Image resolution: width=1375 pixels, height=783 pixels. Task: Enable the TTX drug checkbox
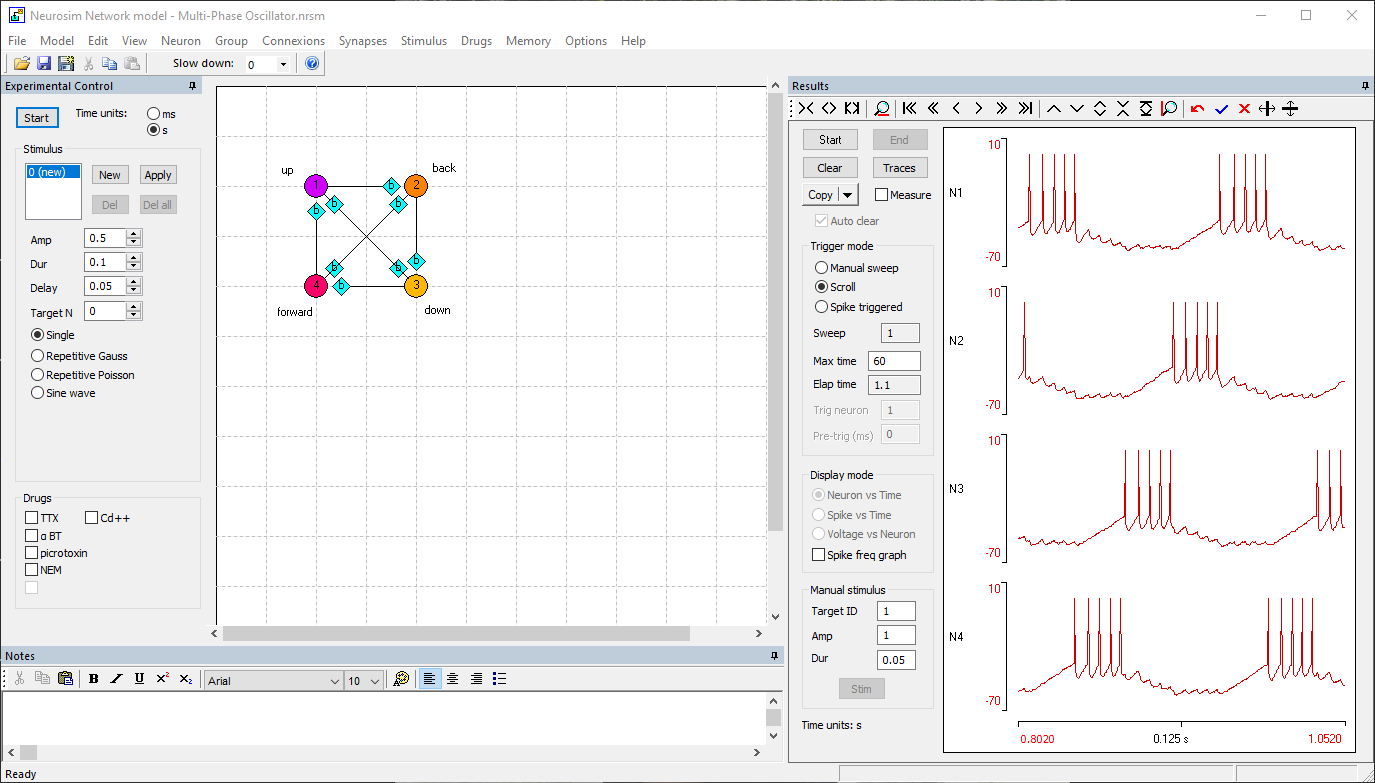pos(32,518)
